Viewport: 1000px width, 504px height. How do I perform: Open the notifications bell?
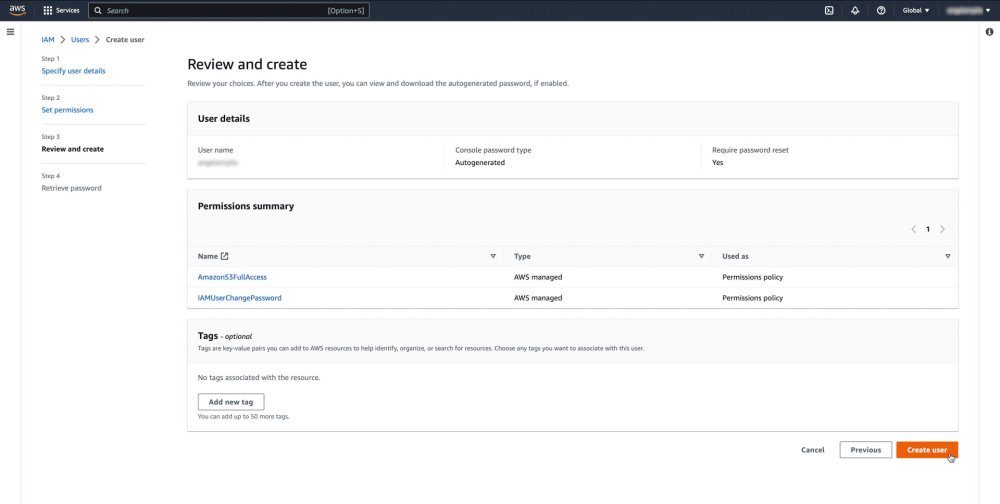tap(855, 10)
